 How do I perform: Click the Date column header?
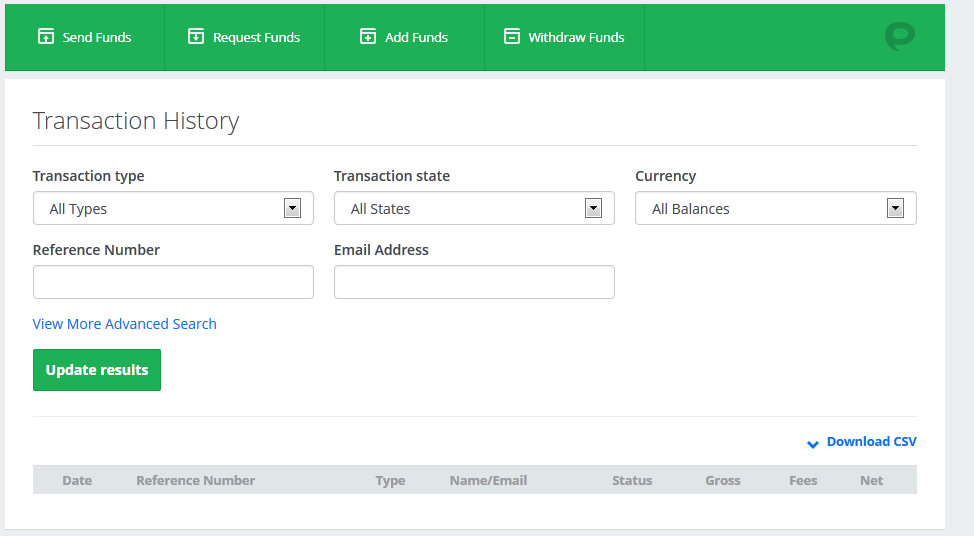77,480
